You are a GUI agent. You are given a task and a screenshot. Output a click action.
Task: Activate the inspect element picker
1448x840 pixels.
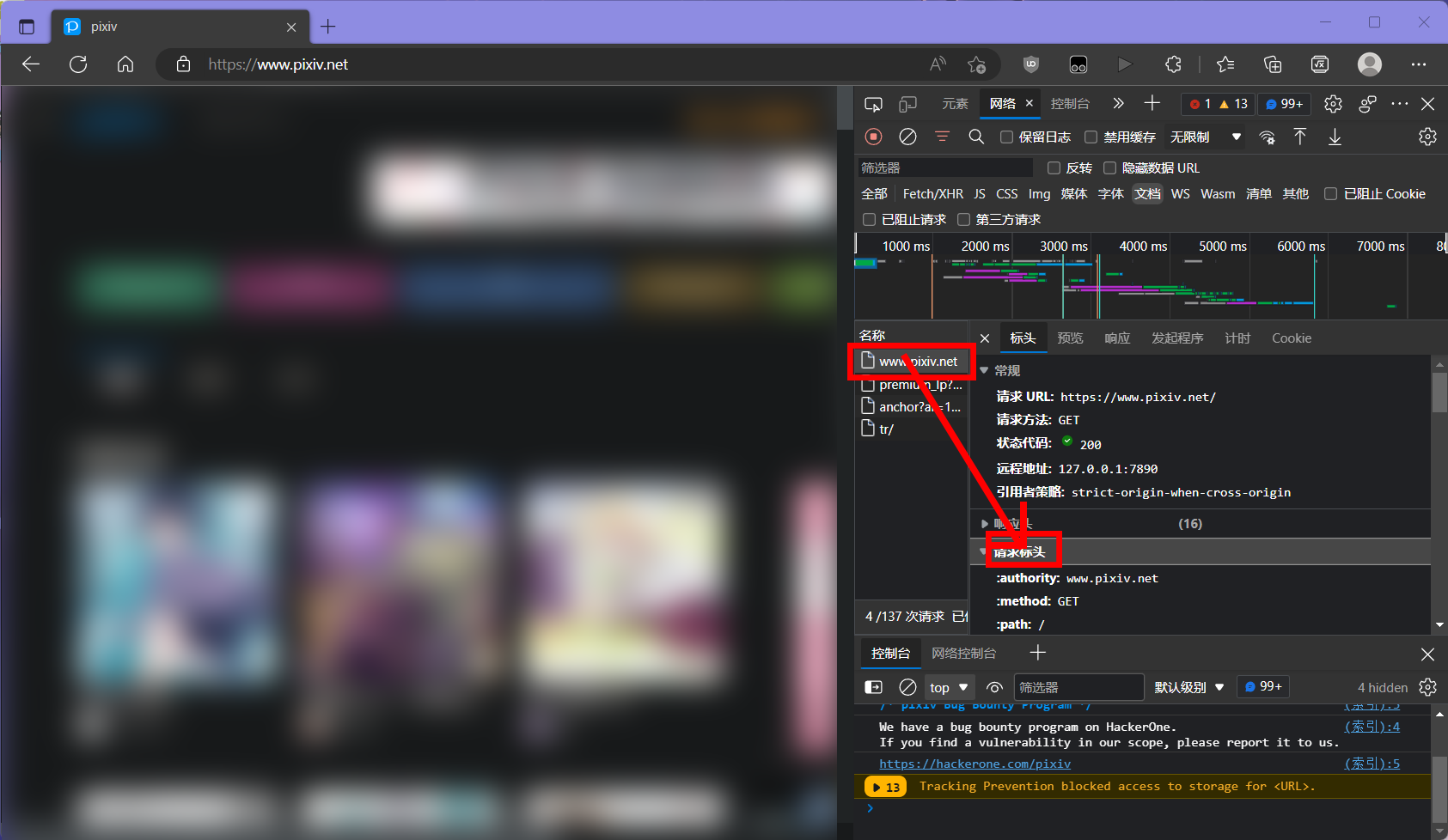873,104
